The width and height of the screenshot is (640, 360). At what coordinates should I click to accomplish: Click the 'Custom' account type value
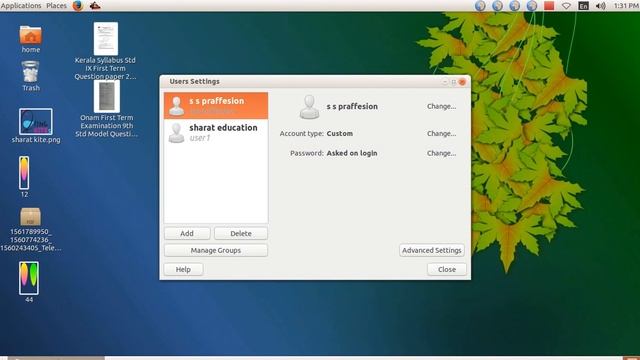click(x=340, y=133)
